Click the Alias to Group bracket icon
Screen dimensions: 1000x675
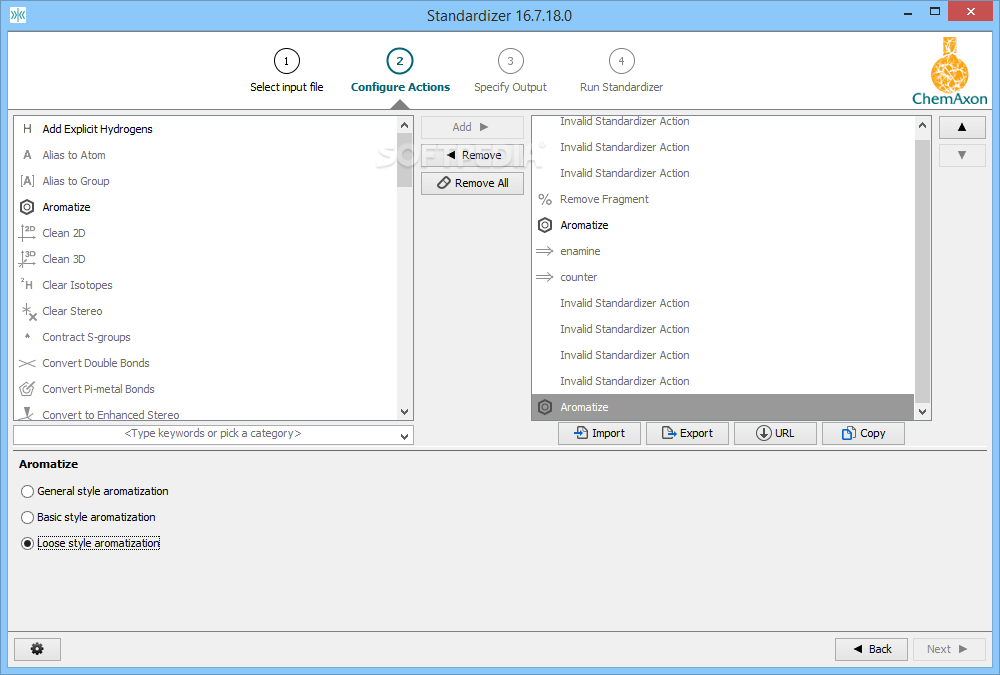(x=27, y=181)
